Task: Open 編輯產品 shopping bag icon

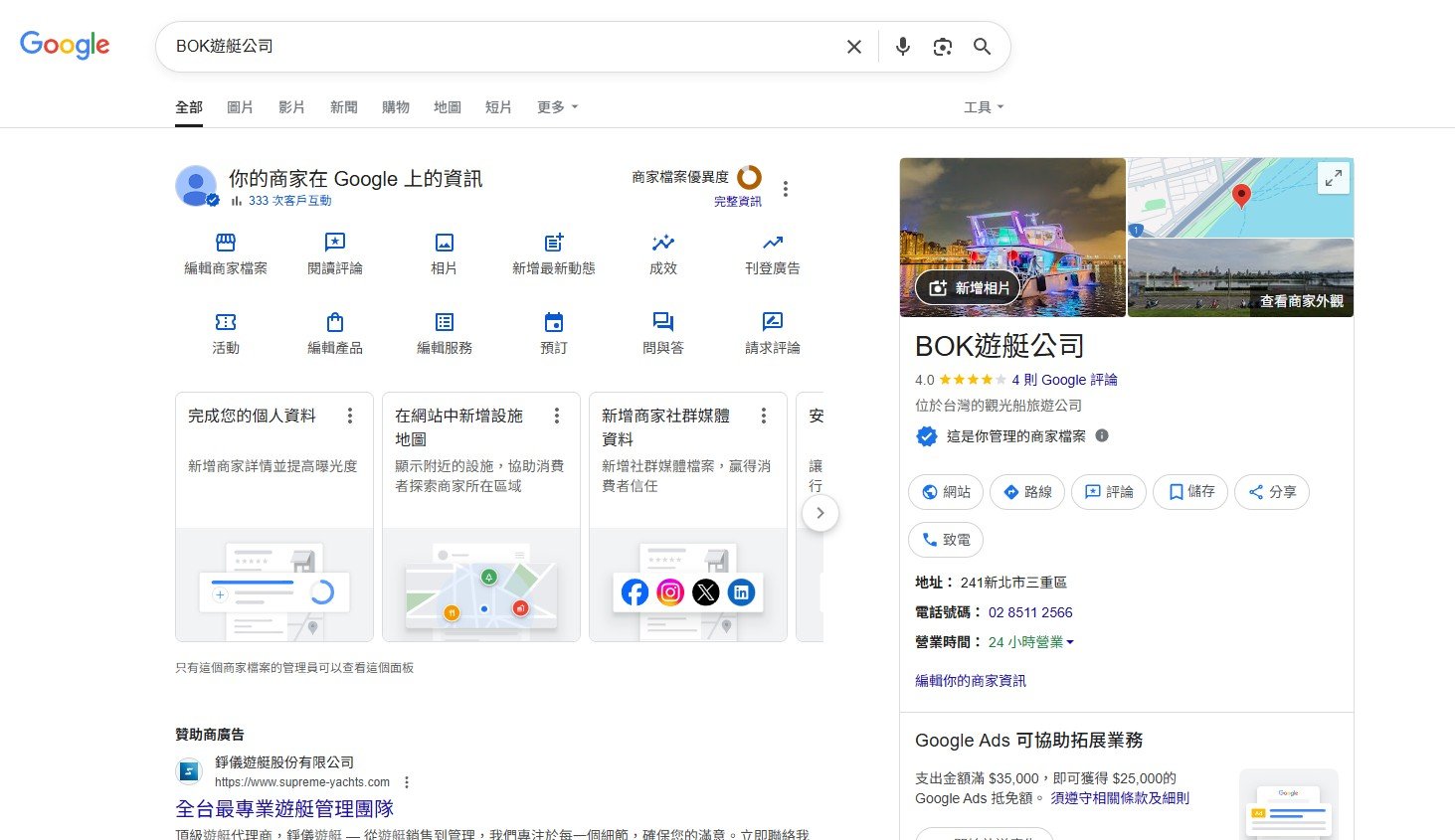Action: click(x=335, y=322)
